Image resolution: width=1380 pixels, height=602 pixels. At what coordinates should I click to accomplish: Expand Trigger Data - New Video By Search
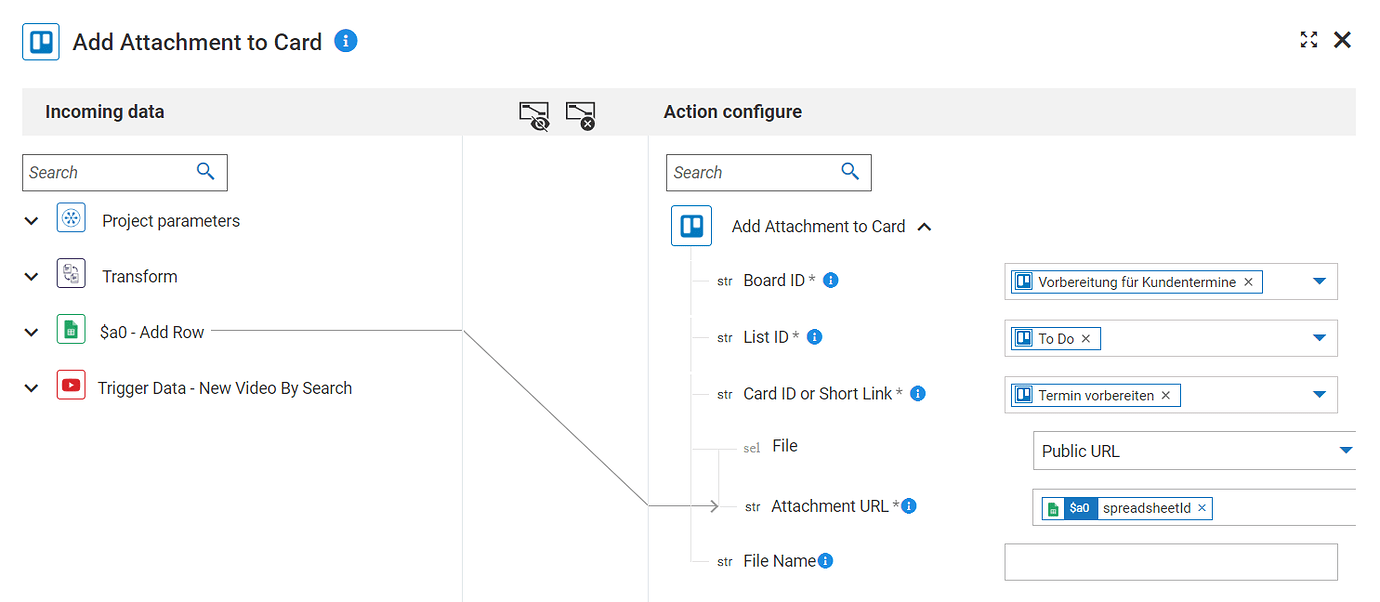click(32, 389)
